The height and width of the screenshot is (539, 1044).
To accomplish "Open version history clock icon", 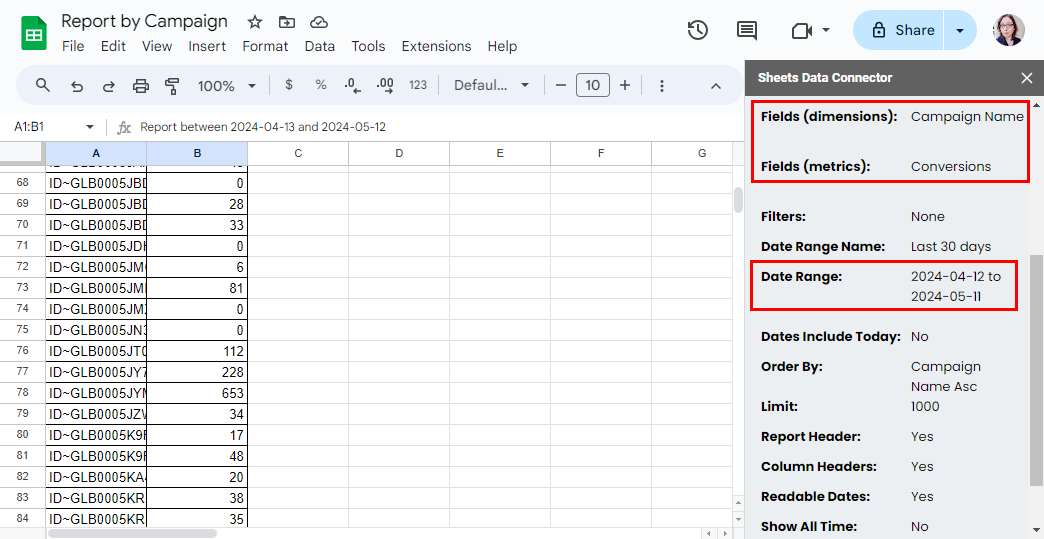I will tap(698, 30).
